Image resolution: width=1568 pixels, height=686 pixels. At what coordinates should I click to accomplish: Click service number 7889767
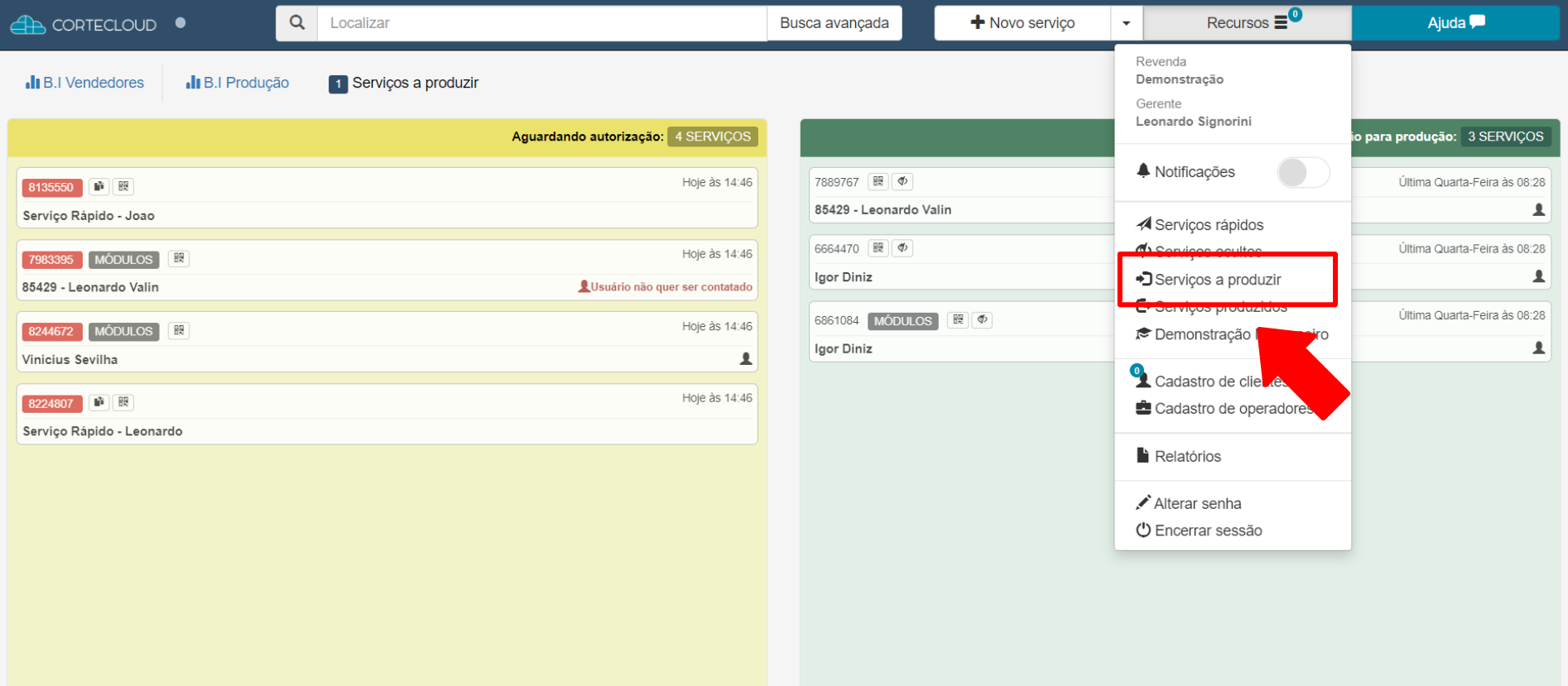point(837,182)
